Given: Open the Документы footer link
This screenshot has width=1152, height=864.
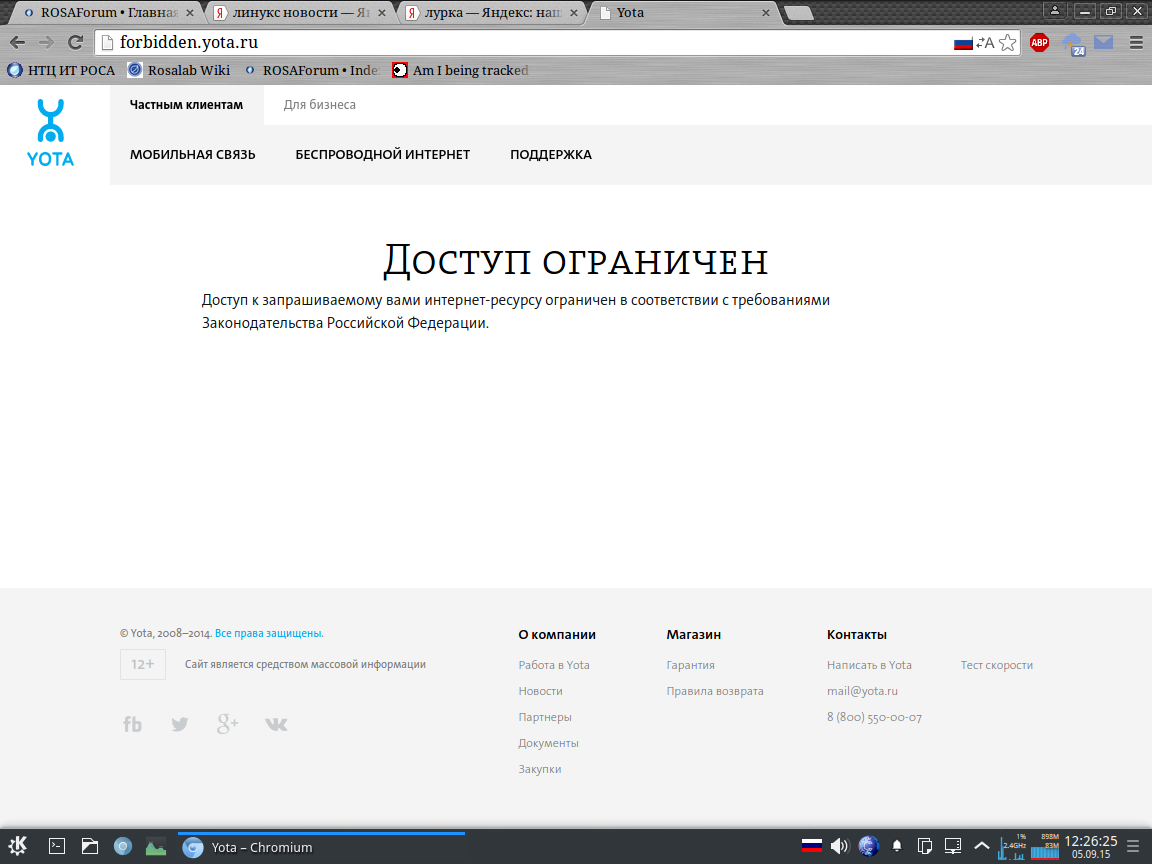Looking at the screenshot, I should coord(549,743).
